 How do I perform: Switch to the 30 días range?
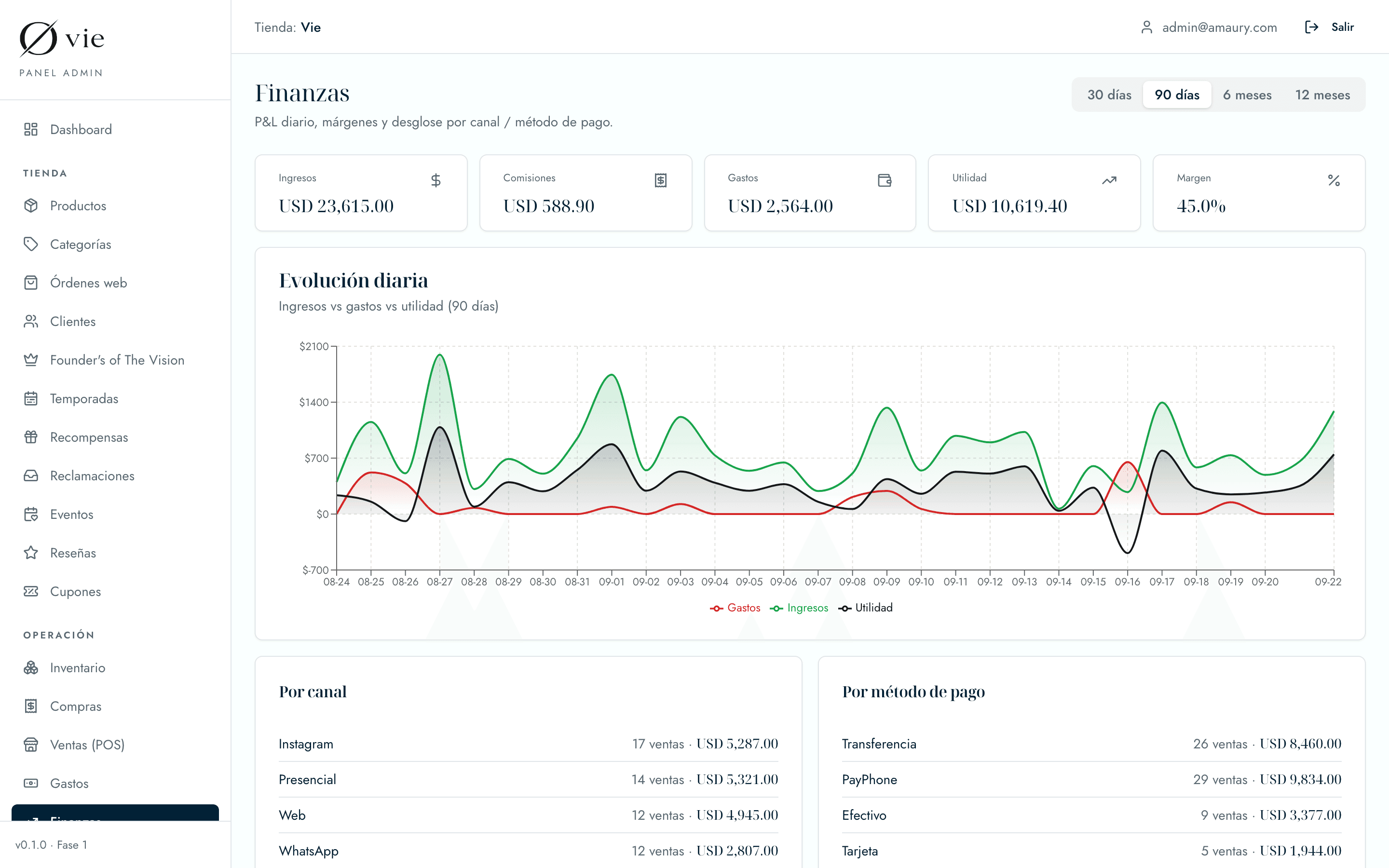[x=1109, y=95]
